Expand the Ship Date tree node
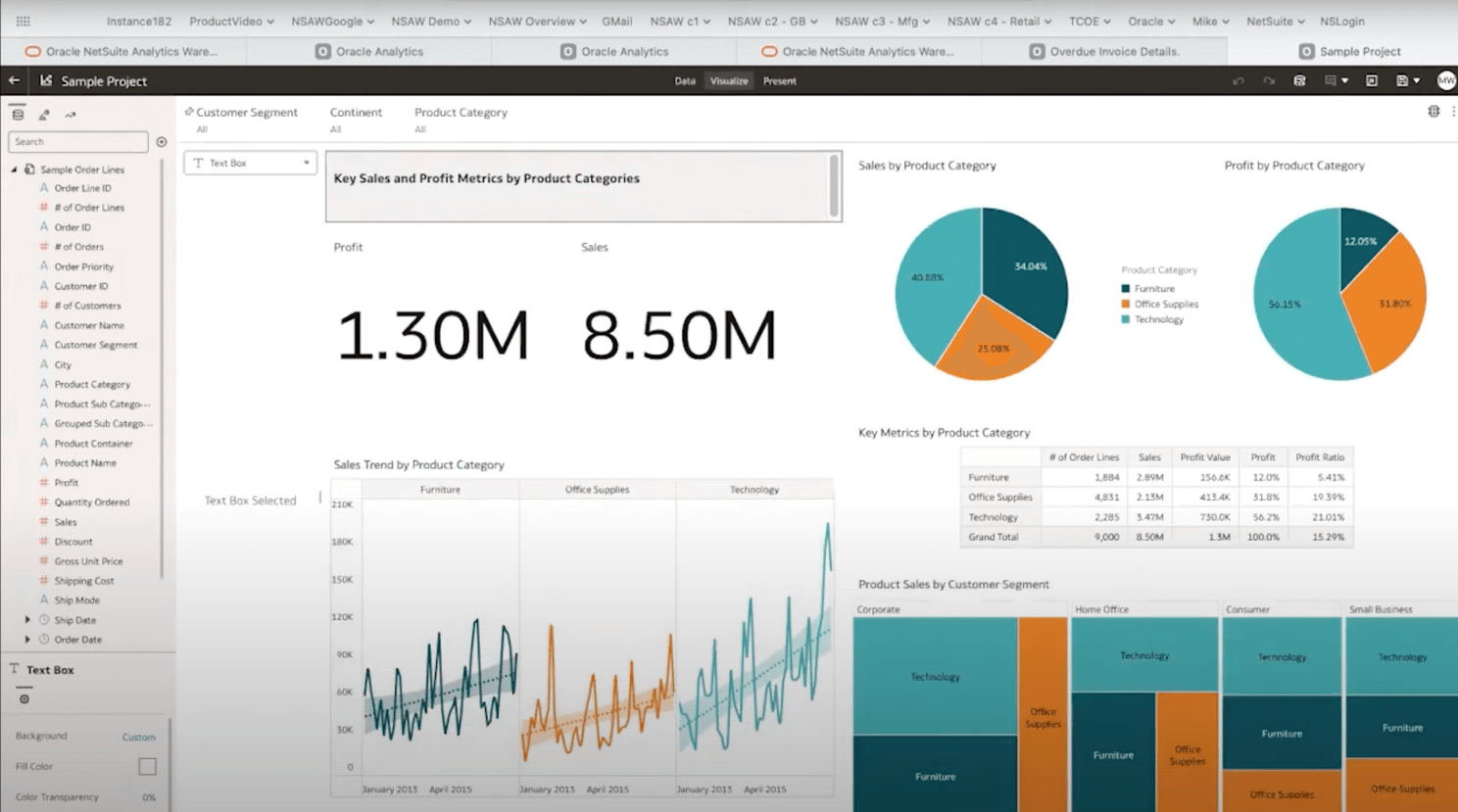This screenshot has height=812, width=1458. pyautogui.click(x=27, y=620)
